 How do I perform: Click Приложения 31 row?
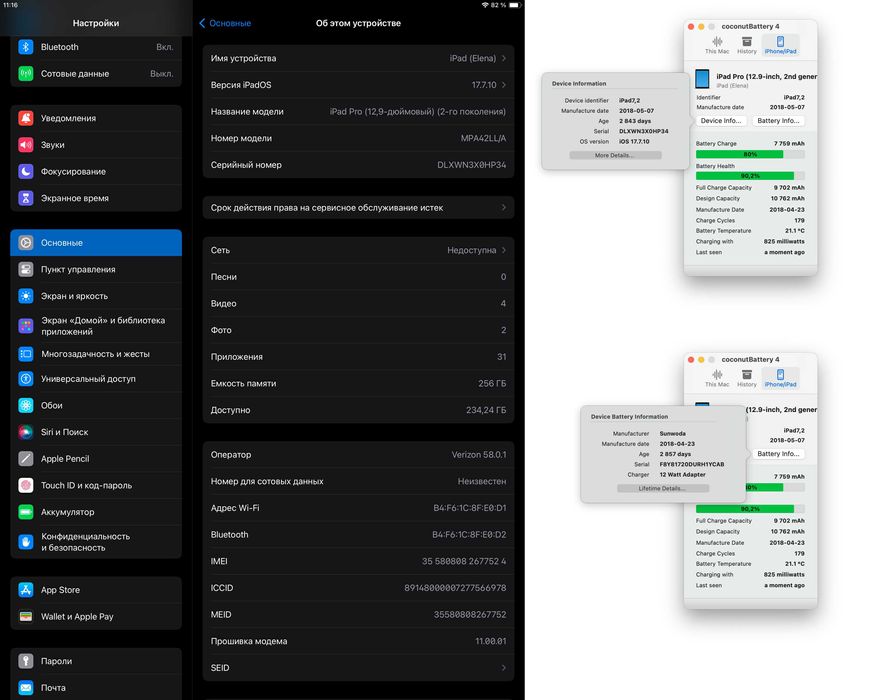(x=358, y=357)
